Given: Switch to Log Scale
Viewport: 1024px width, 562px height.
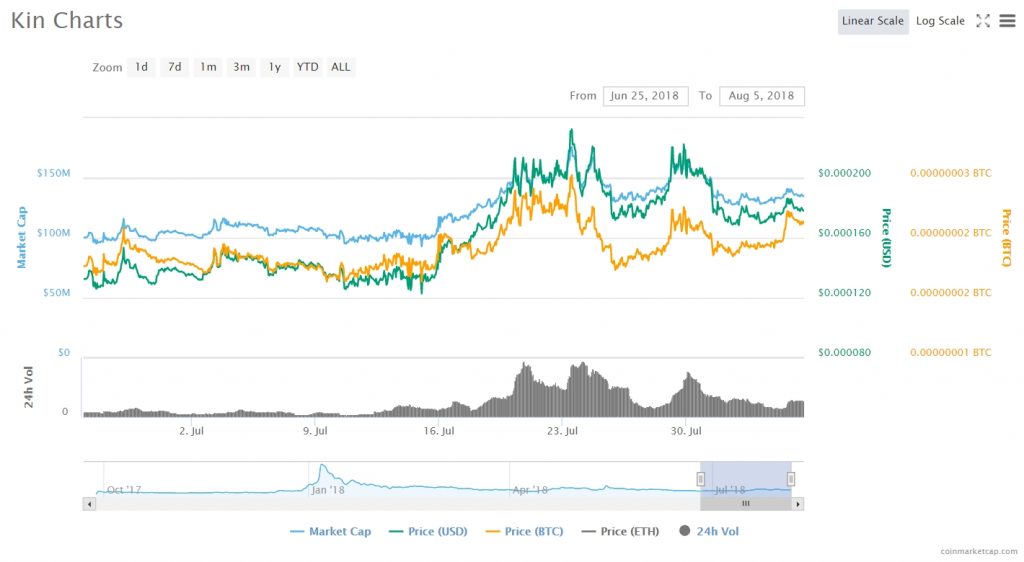Looking at the screenshot, I should (x=940, y=21).
